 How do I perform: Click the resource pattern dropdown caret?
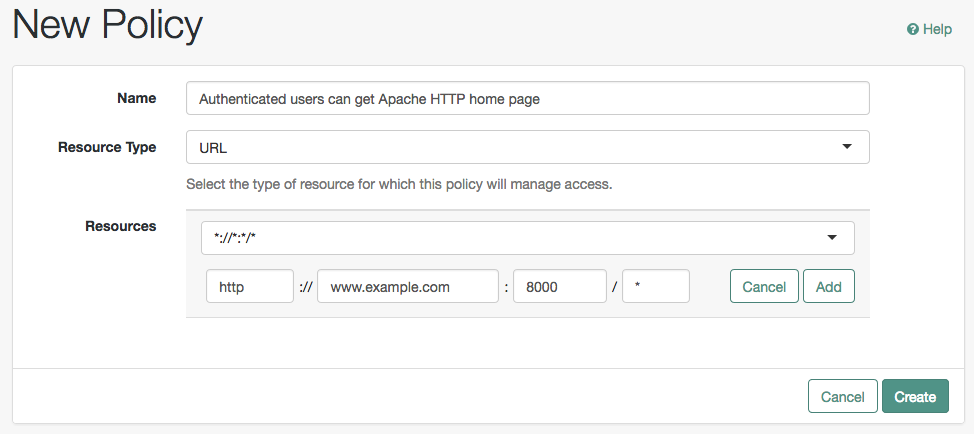coord(832,238)
